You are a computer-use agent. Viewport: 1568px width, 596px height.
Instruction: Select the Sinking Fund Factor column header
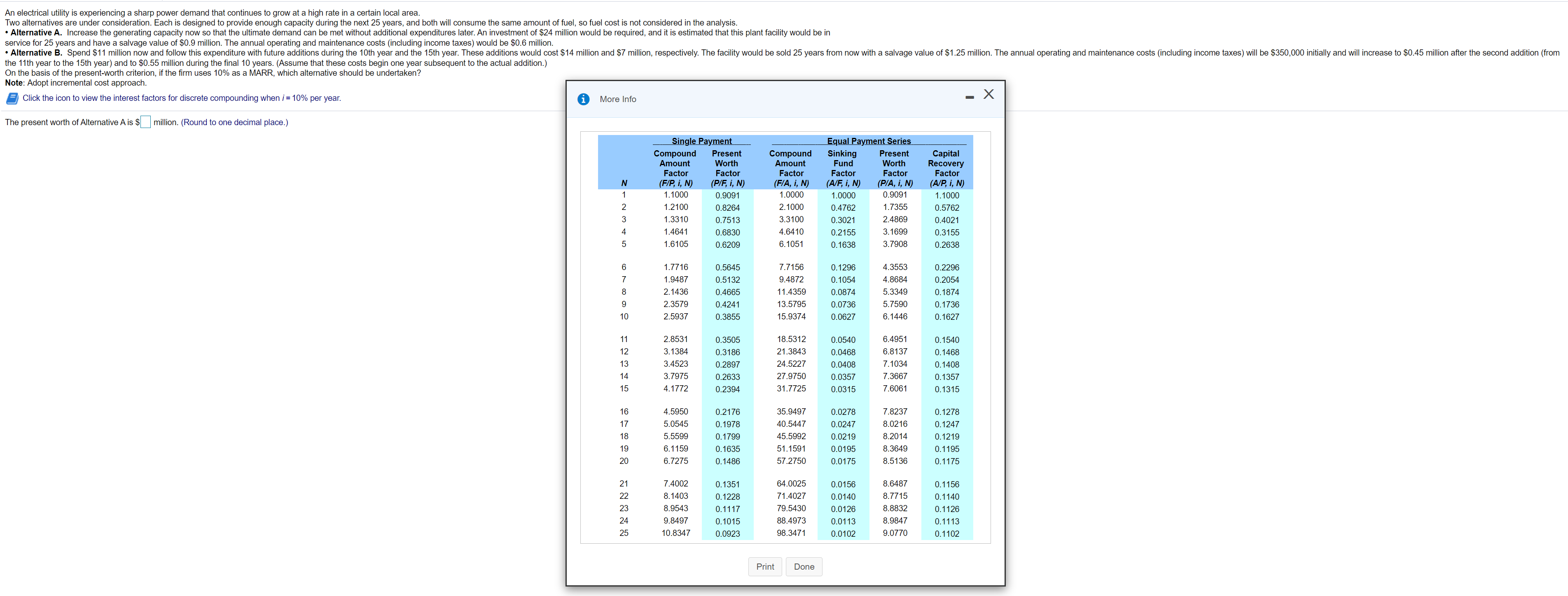tap(842, 168)
